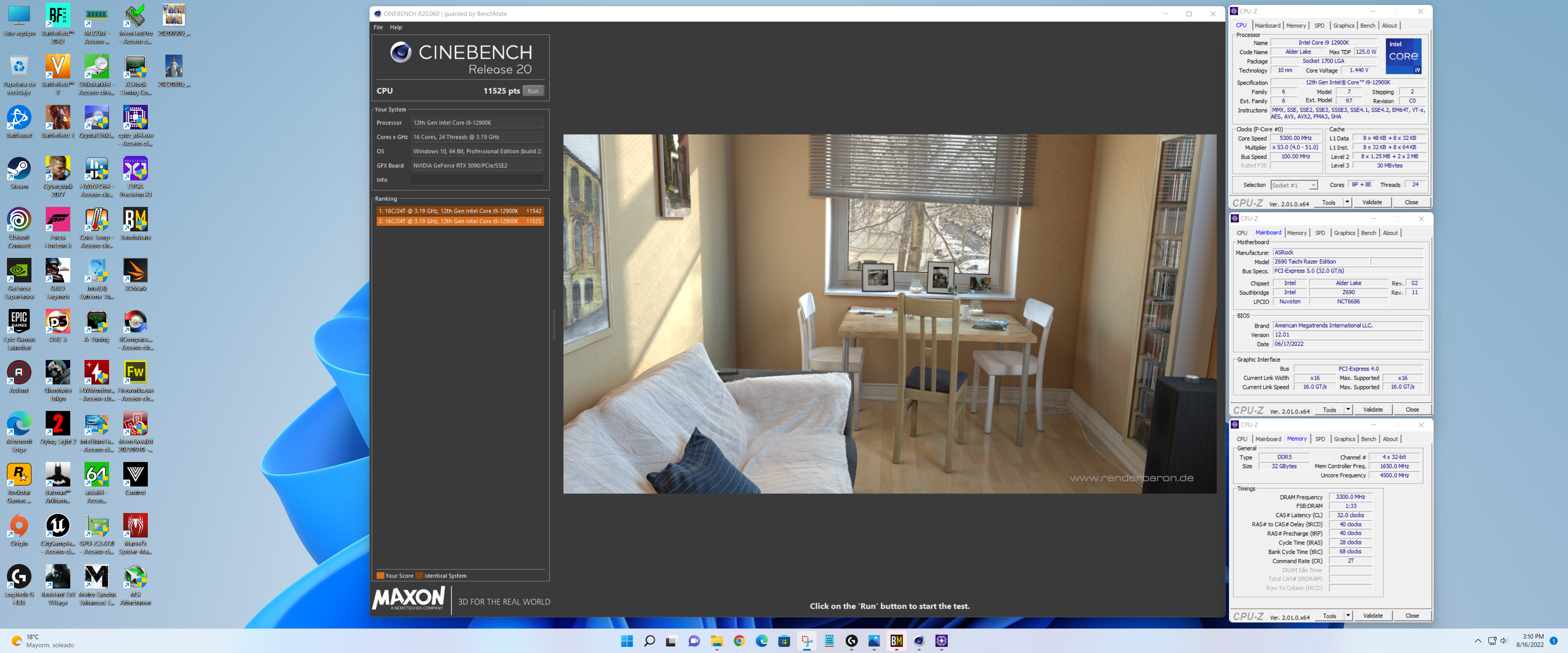
Task: Open the Help menu in Cinebench
Action: pos(396,27)
